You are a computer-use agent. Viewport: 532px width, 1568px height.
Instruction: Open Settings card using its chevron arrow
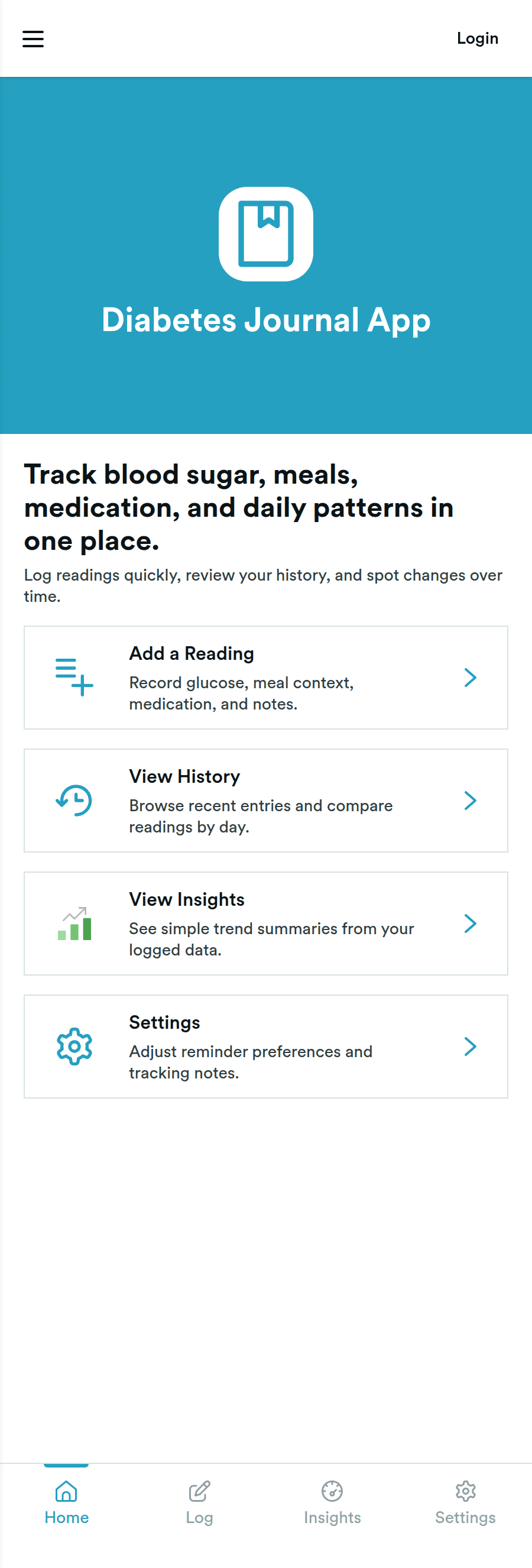470,1046
